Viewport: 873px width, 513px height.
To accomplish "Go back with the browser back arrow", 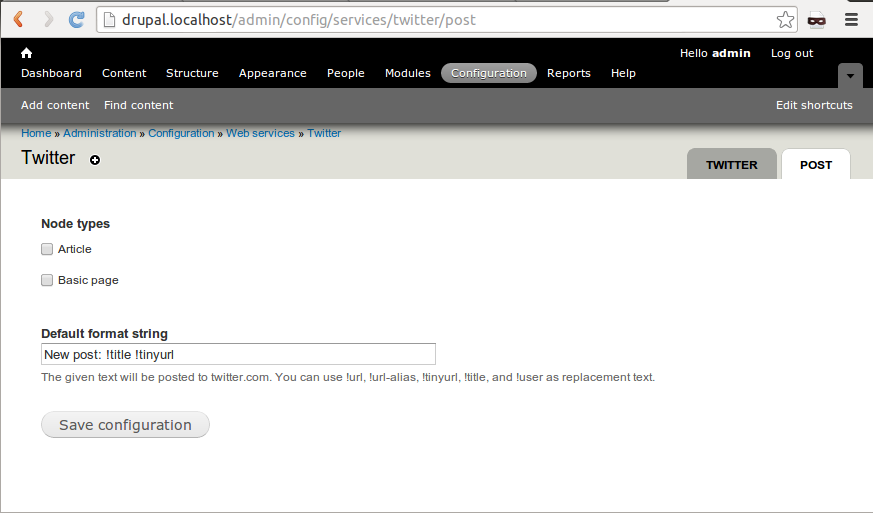I will point(18,19).
